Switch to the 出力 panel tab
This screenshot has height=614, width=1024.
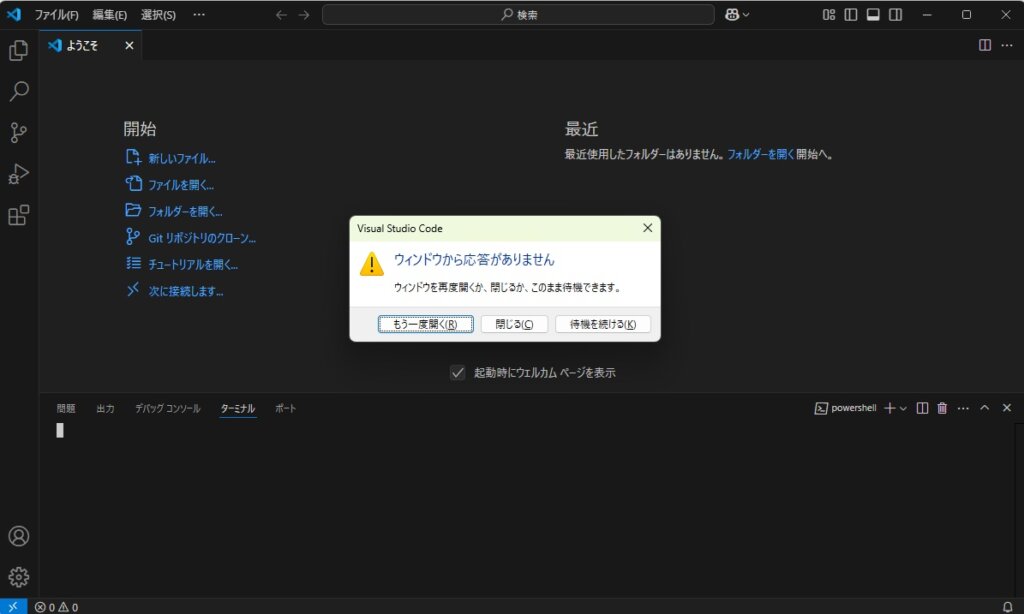click(105, 408)
